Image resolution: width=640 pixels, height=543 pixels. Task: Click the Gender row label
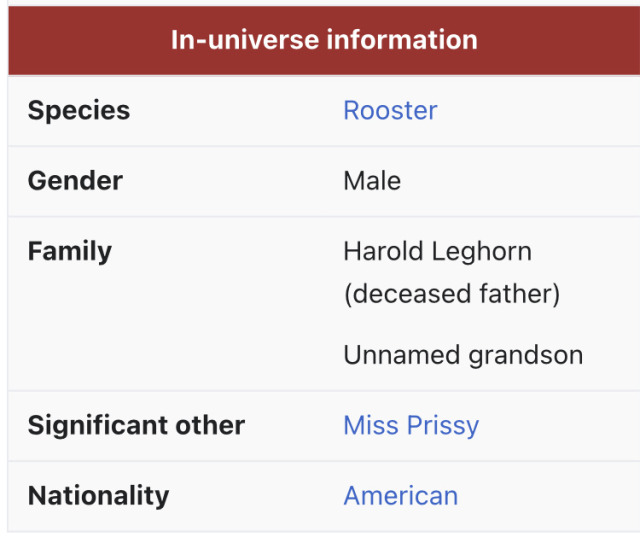[75, 181]
